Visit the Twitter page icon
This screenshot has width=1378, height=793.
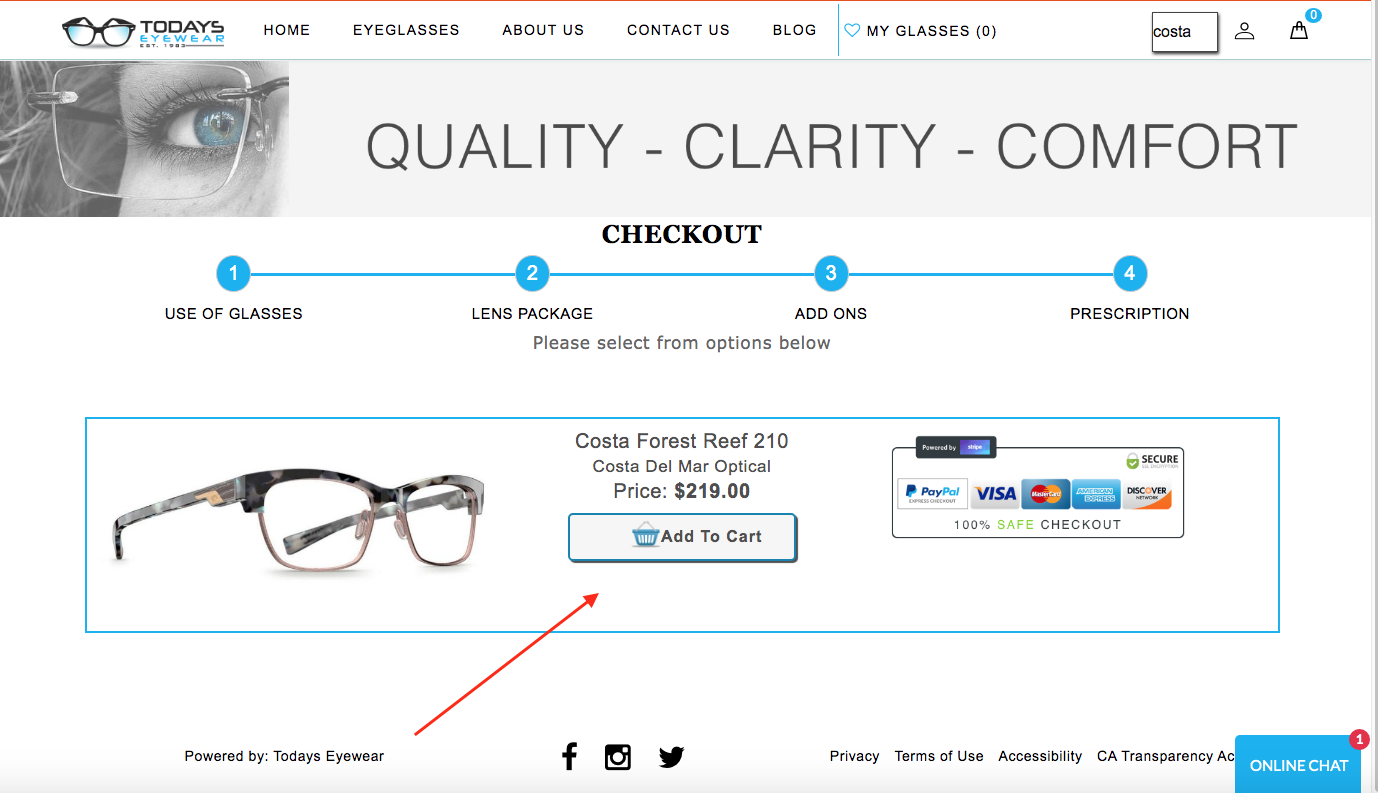click(671, 757)
